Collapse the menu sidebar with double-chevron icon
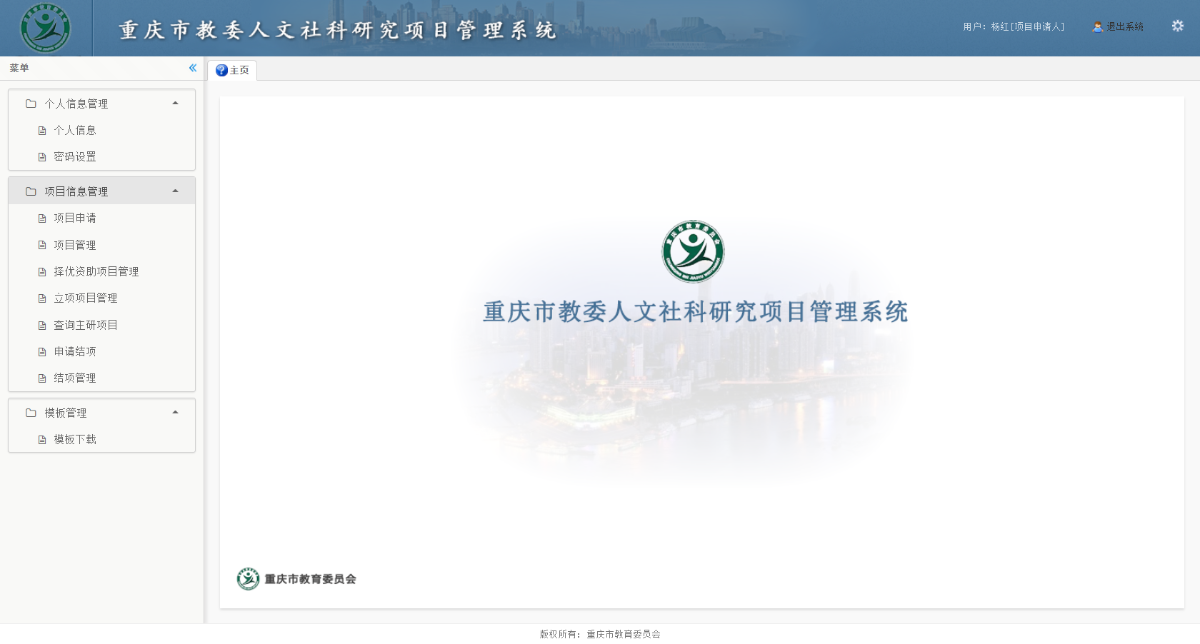Image resolution: width=1200 pixels, height=644 pixels. [x=193, y=68]
